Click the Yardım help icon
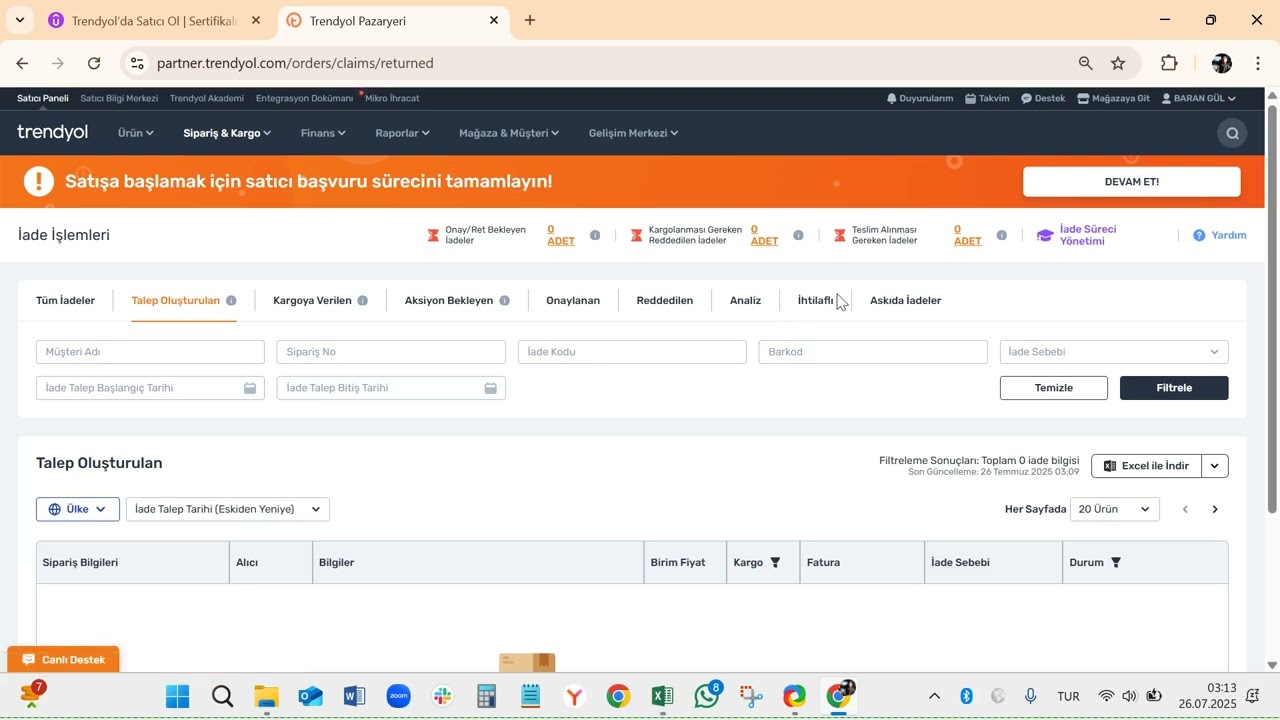The image size is (1280, 720). [1199, 236]
